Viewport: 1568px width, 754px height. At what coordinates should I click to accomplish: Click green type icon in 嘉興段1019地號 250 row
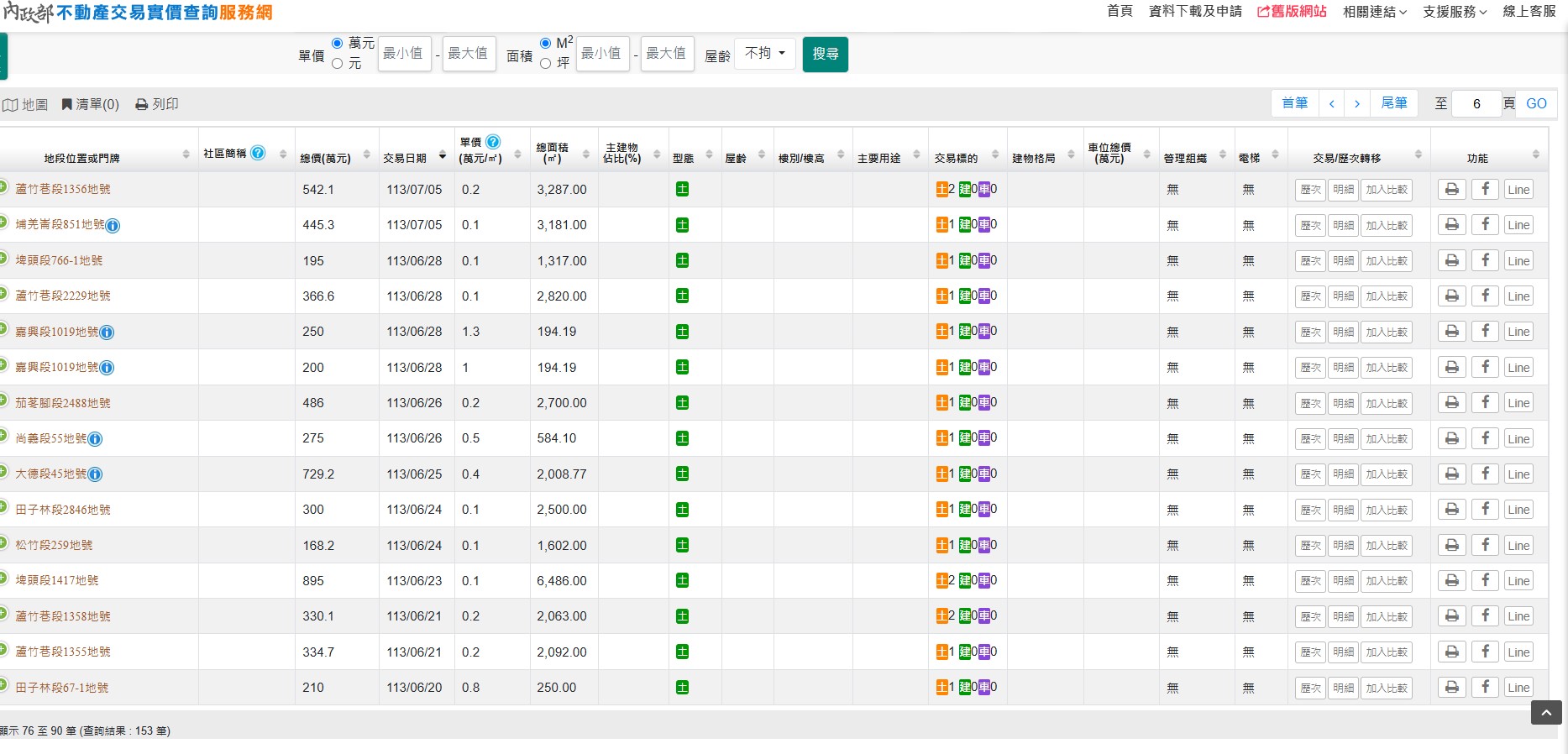(x=682, y=332)
